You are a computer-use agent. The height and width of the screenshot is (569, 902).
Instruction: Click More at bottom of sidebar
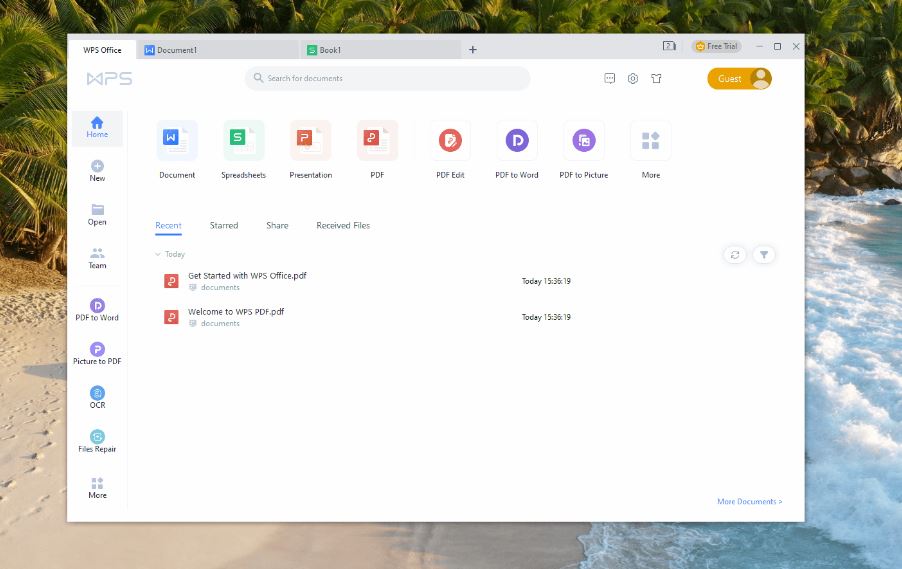97,488
